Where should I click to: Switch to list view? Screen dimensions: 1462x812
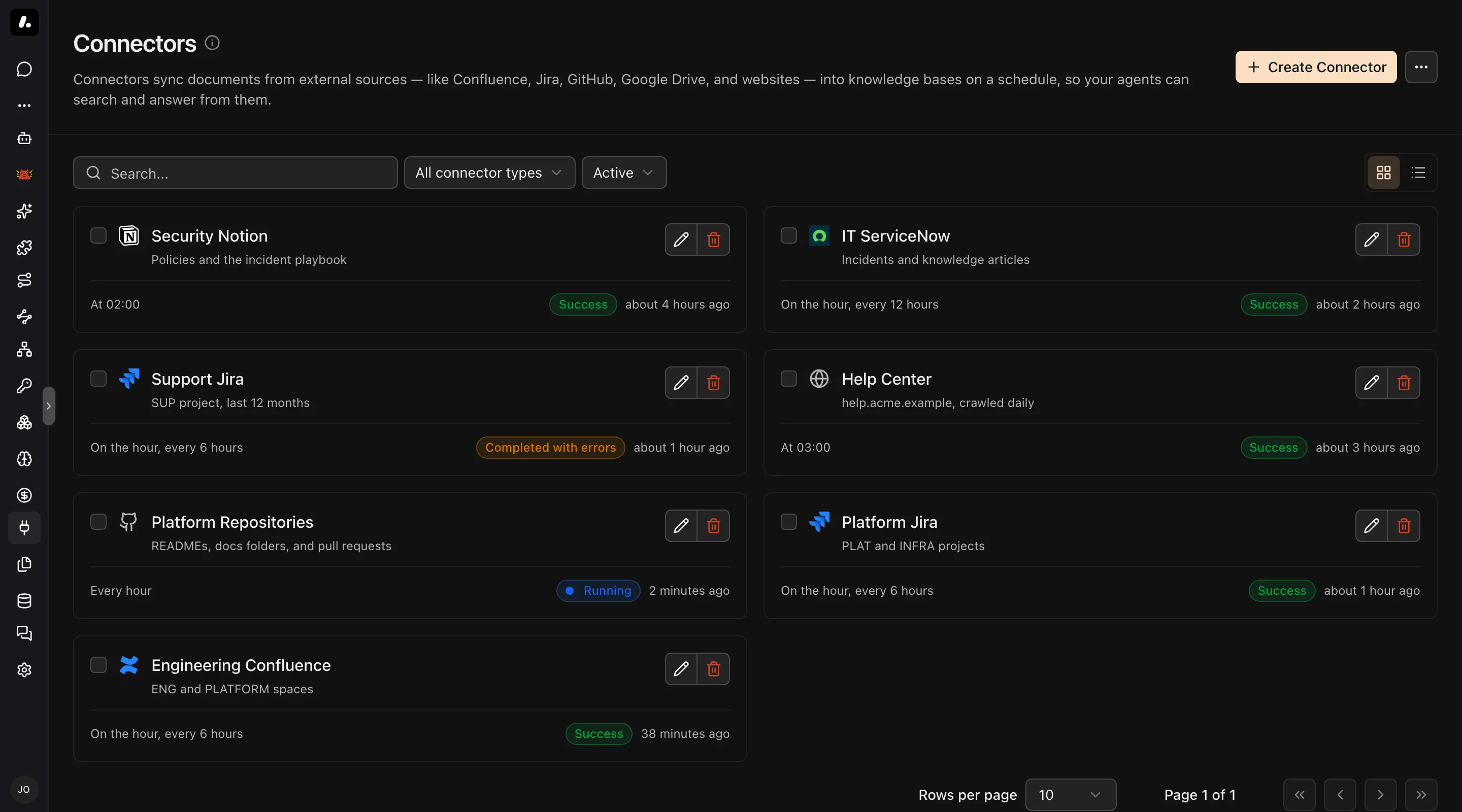click(x=1418, y=173)
